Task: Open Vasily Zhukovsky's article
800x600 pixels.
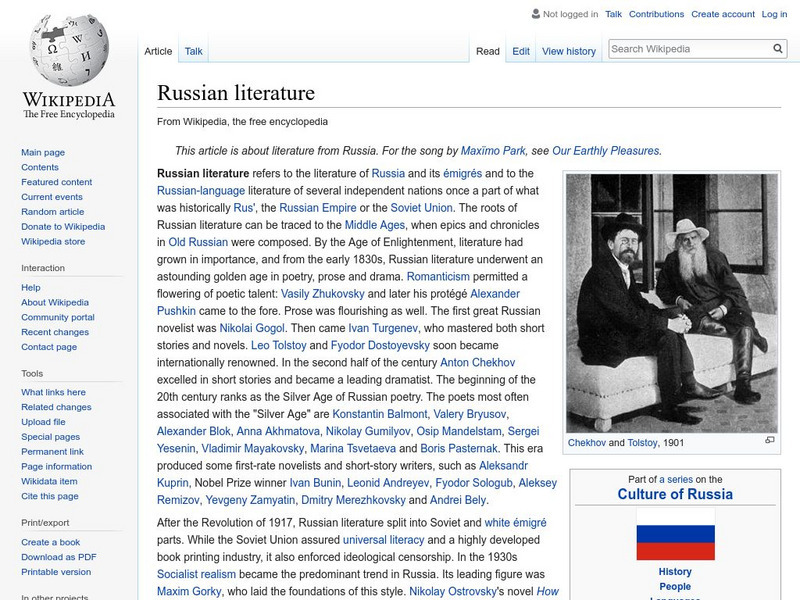Action: [322, 294]
